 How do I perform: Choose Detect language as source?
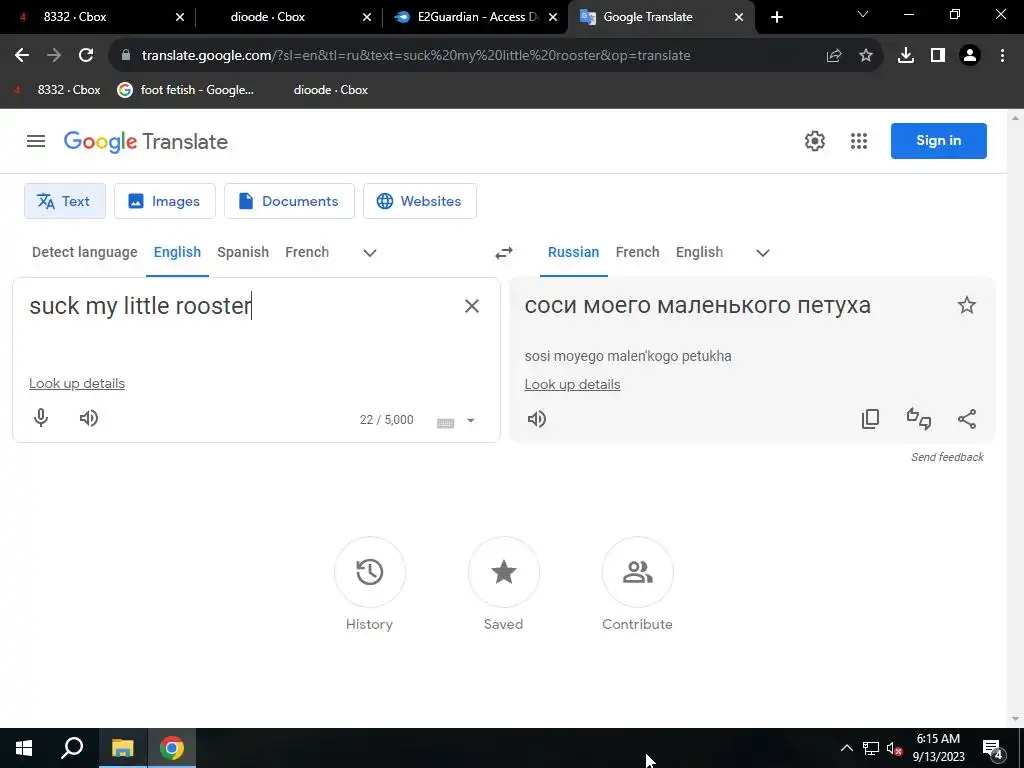85,252
